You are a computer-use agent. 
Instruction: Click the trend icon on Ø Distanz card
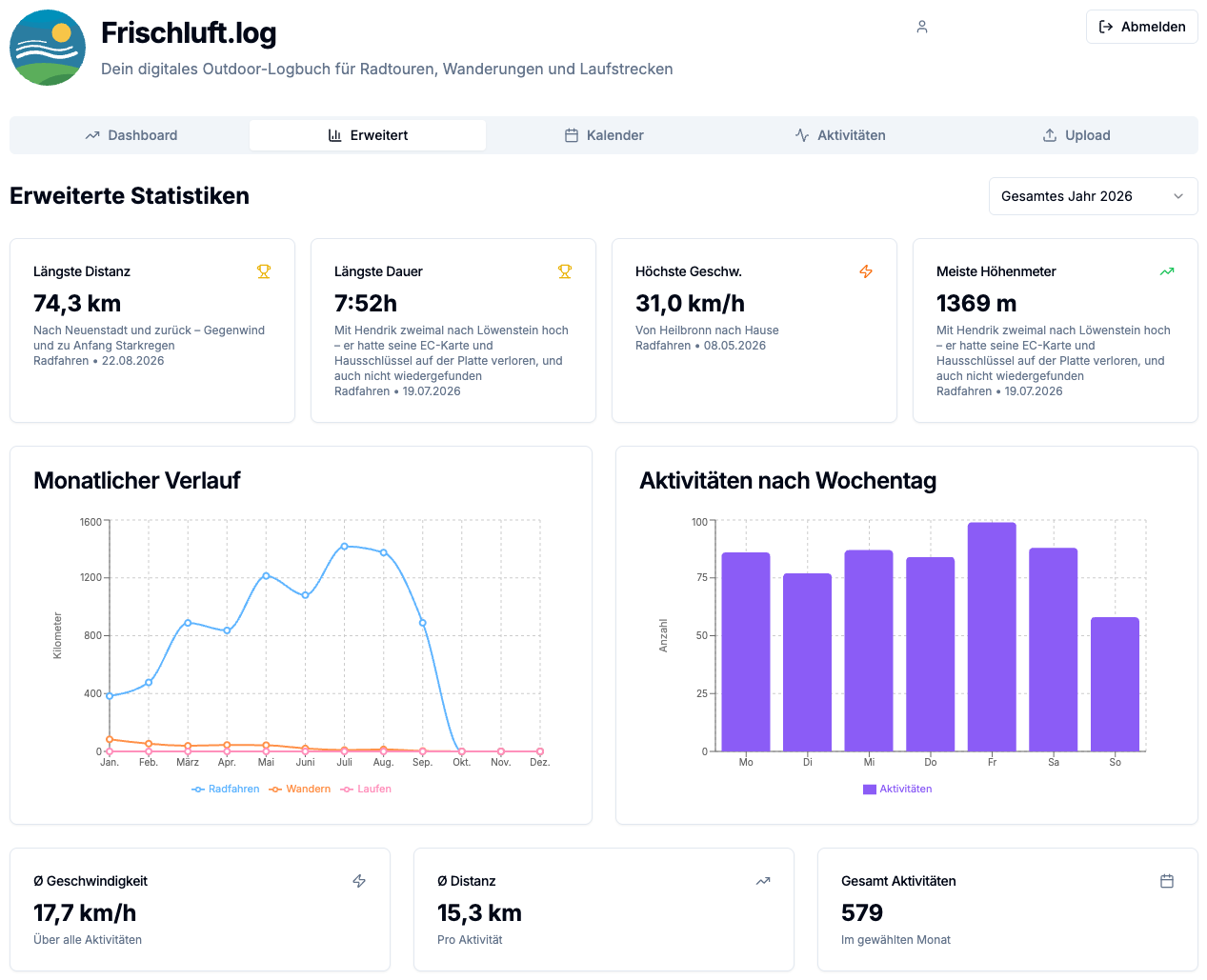[x=763, y=881]
